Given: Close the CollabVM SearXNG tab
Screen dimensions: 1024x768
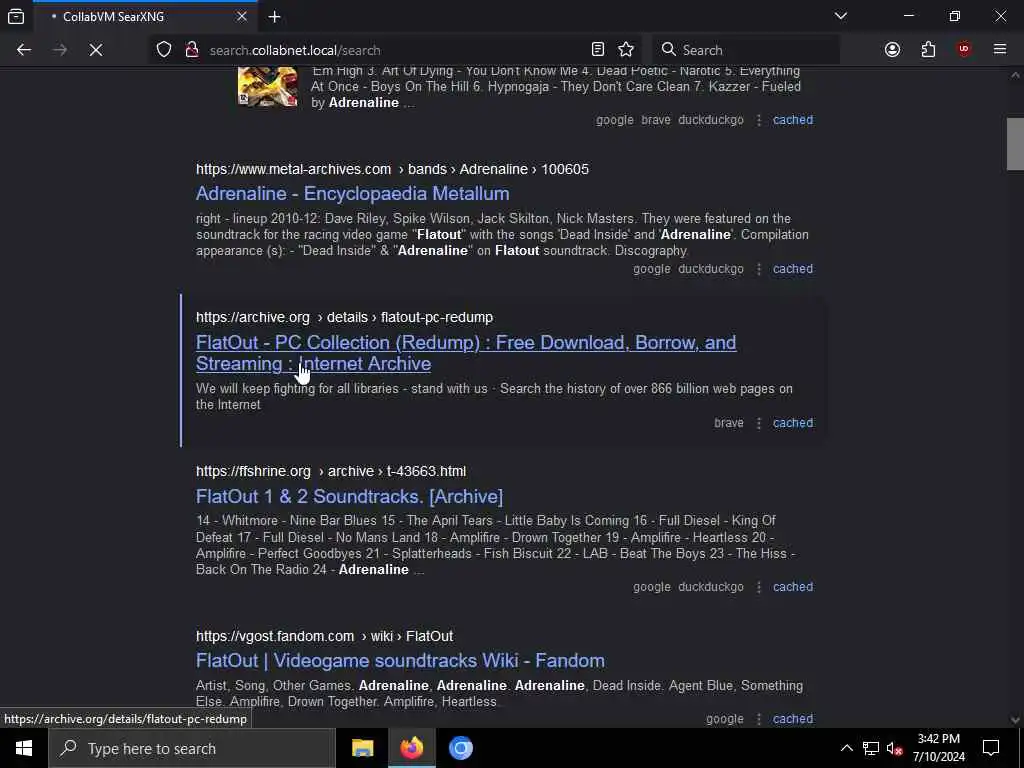Looking at the screenshot, I should (x=242, y=16).
